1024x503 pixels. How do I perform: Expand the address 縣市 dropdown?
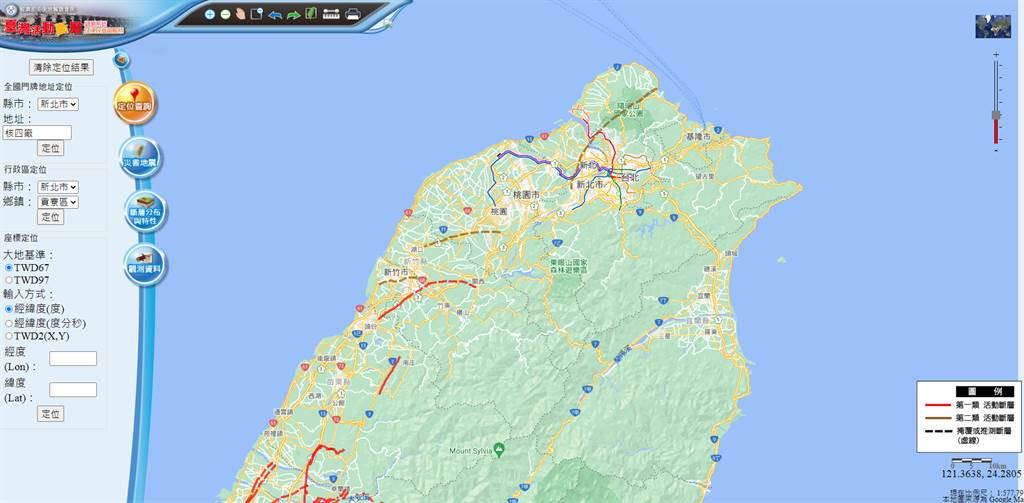[x=58, y=103]
